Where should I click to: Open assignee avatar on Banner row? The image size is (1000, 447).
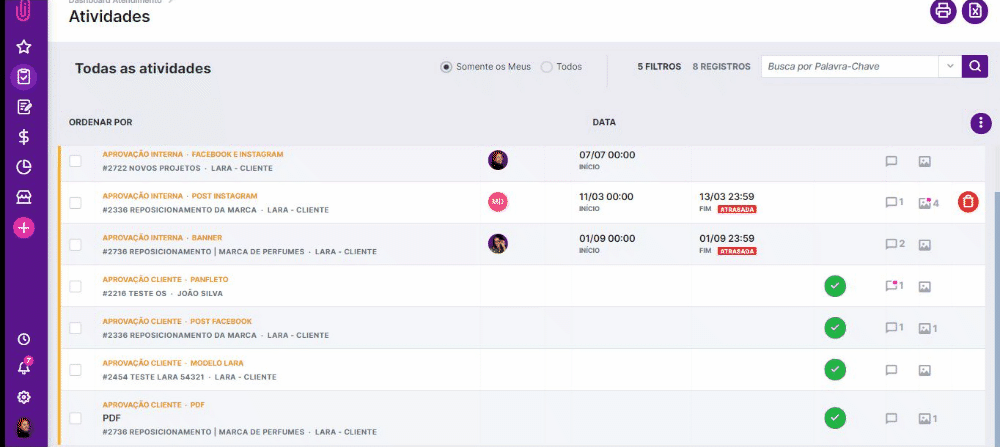click(498, 244)
